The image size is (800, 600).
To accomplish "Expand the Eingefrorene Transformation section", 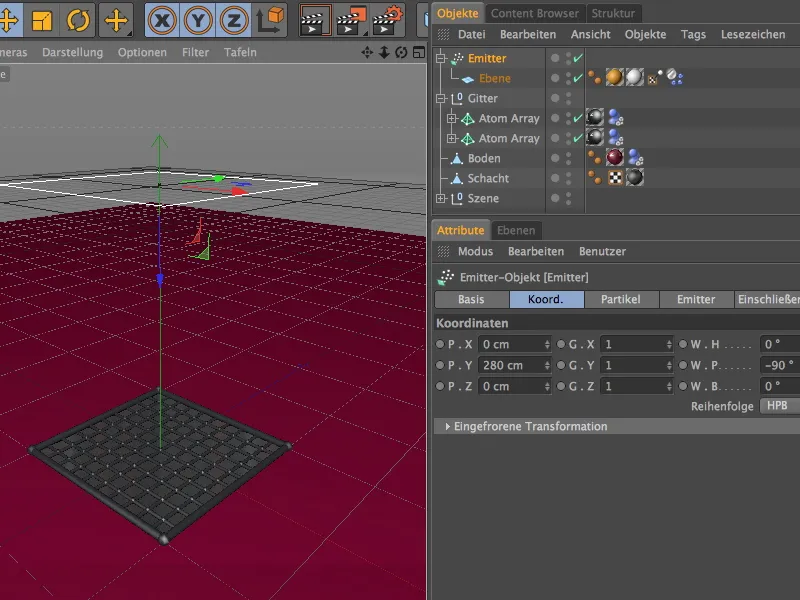I will 447,426.
